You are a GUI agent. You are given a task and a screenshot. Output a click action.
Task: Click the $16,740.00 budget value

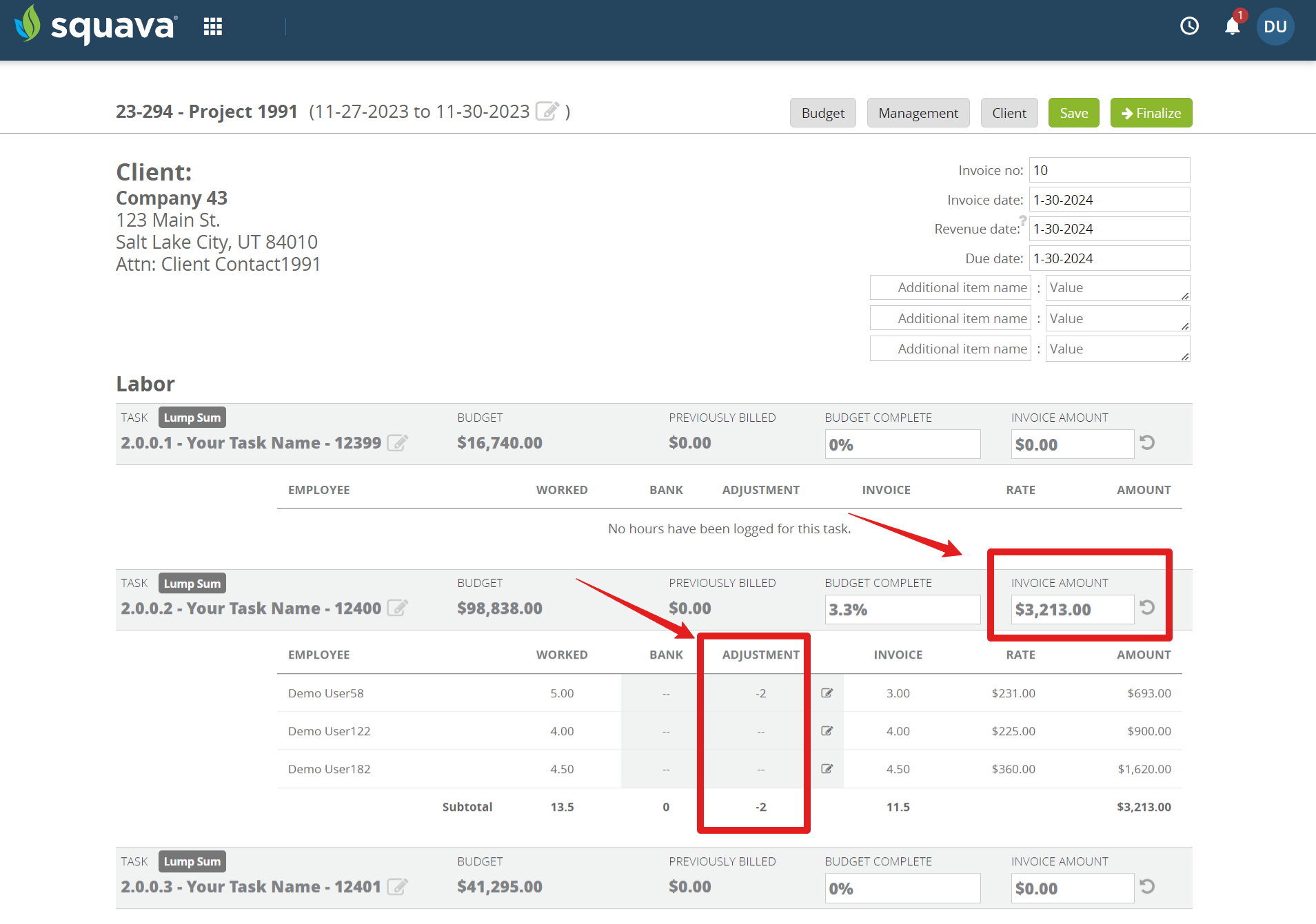[x=500, y=443]
